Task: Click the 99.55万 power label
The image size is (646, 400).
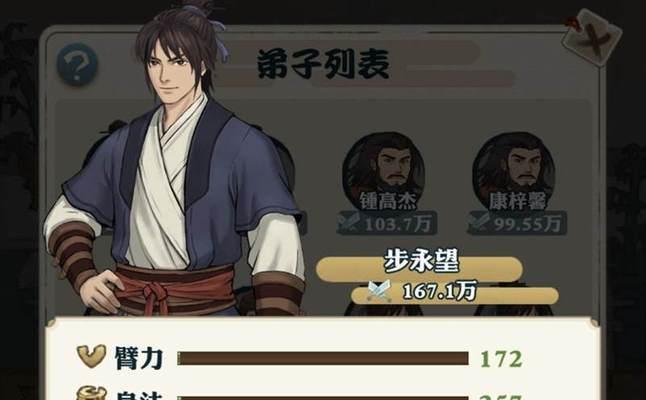Action: [527, 225]
